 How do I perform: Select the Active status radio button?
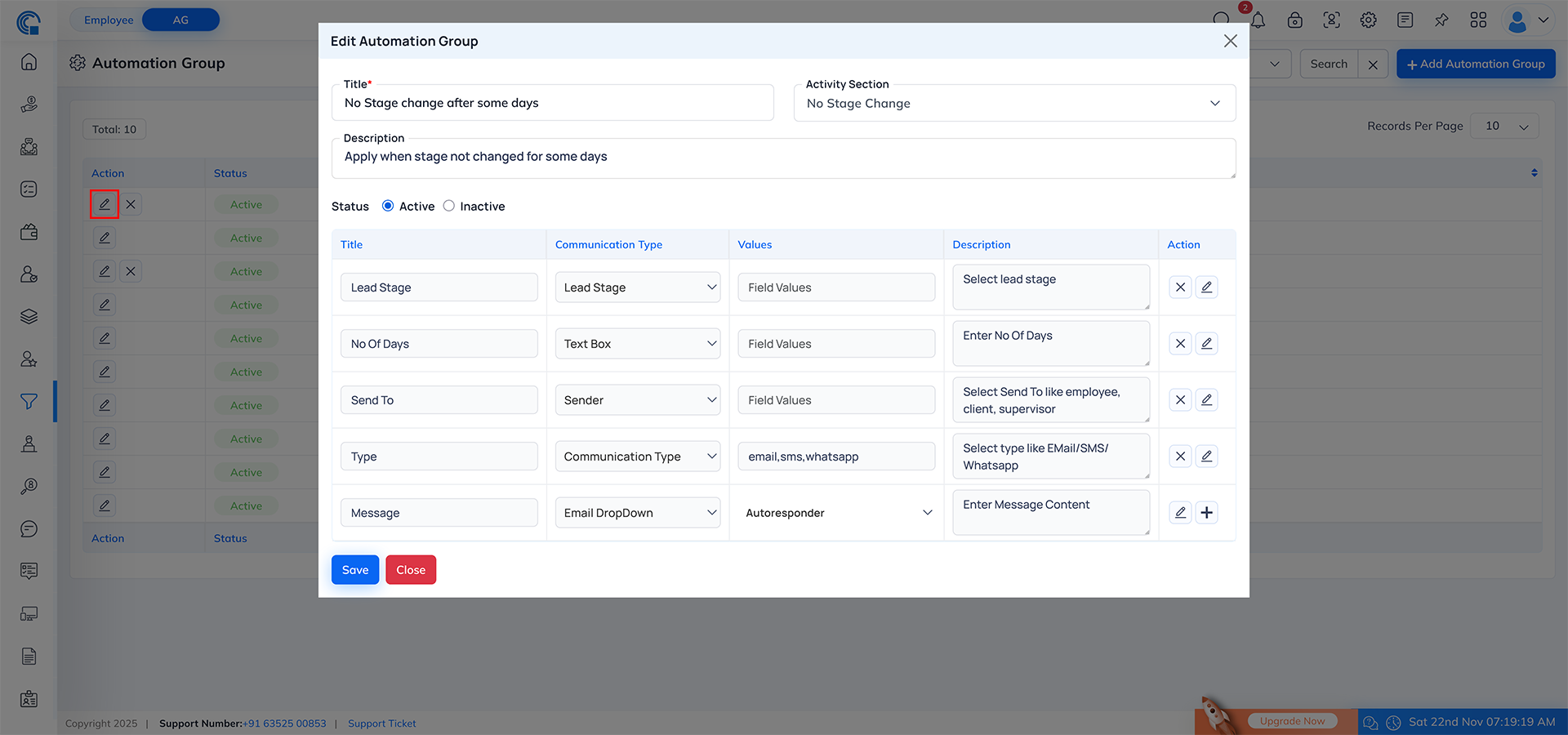coord(388,206)
